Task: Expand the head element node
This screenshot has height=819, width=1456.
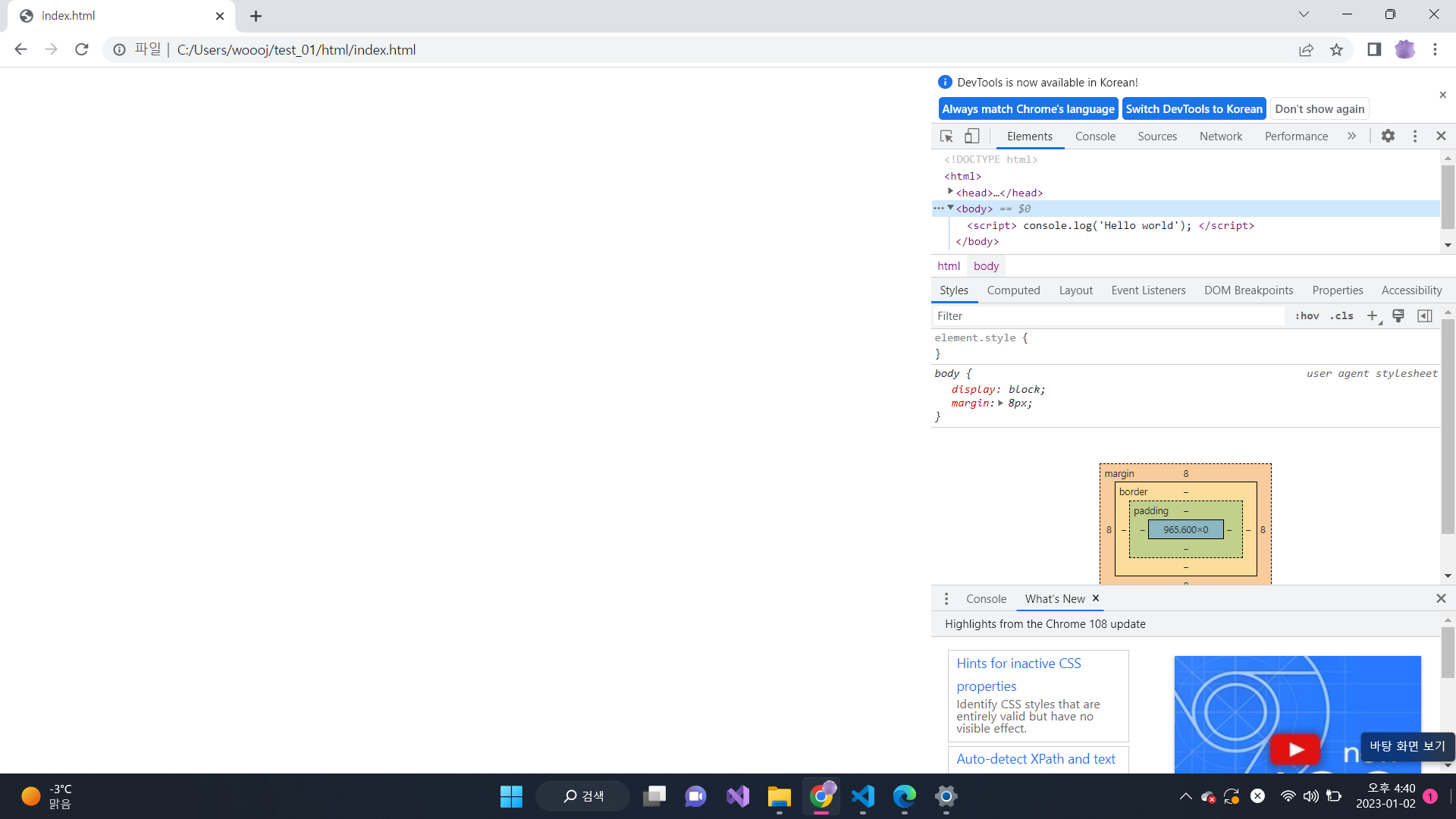Action: 950,193
